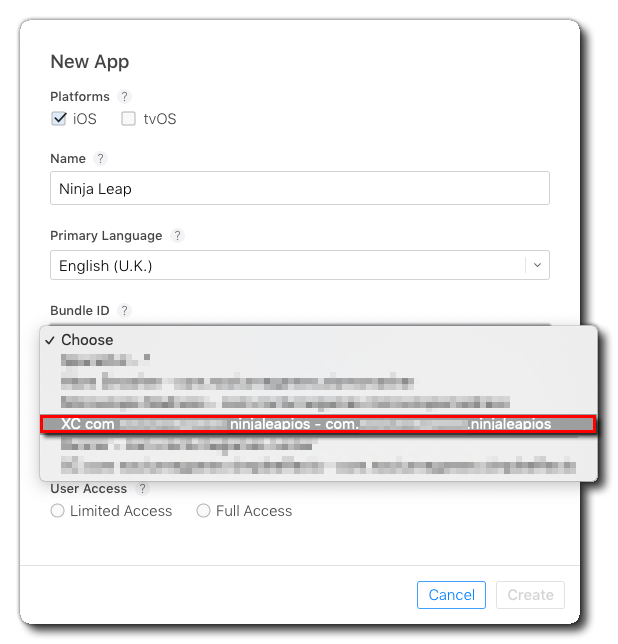Open the Bundle ID help question mark
Screen dimensions: 618x644
coord(124,310)
